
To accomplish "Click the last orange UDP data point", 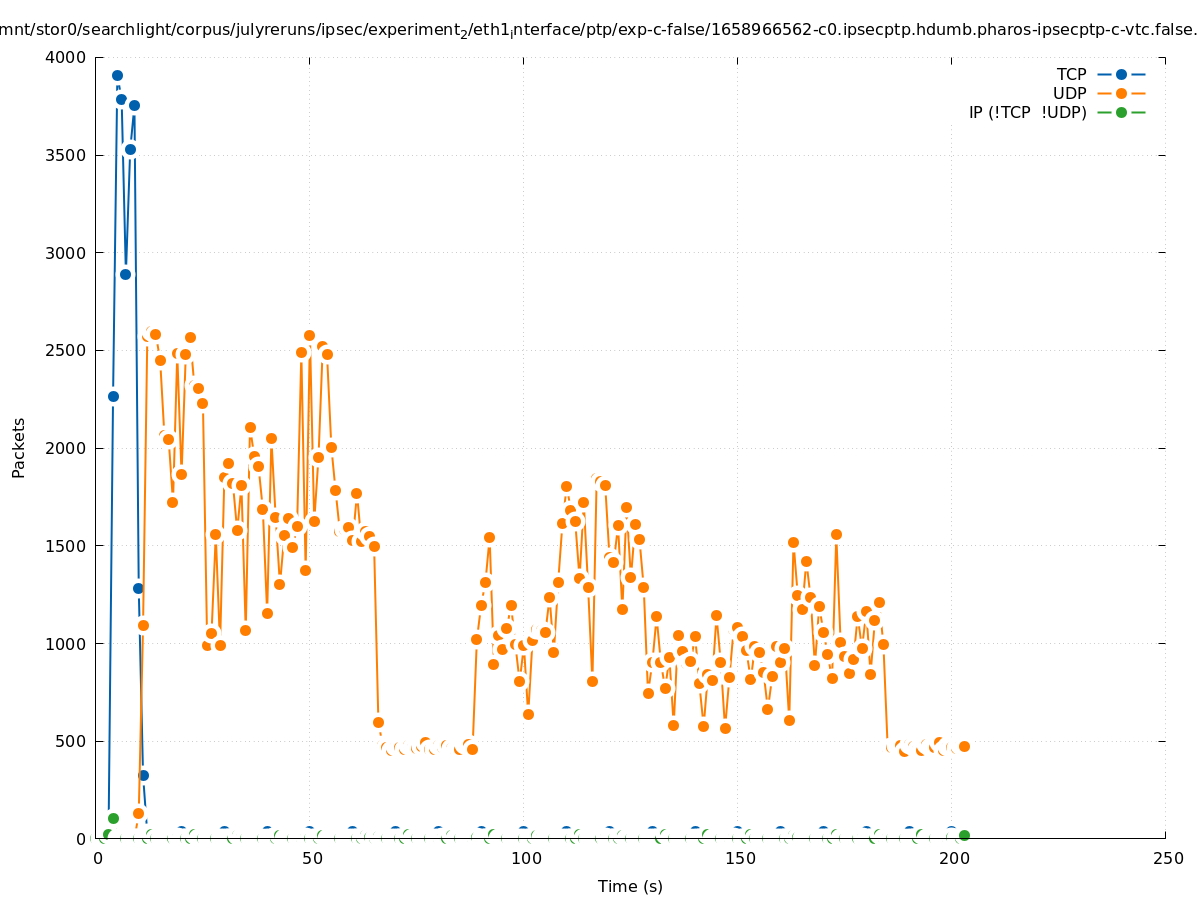I will pos(964,746).
